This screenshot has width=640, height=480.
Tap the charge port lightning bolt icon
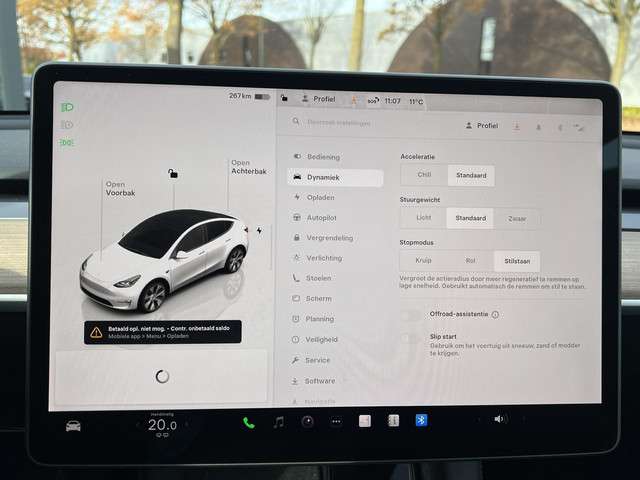tap(259, 231)
